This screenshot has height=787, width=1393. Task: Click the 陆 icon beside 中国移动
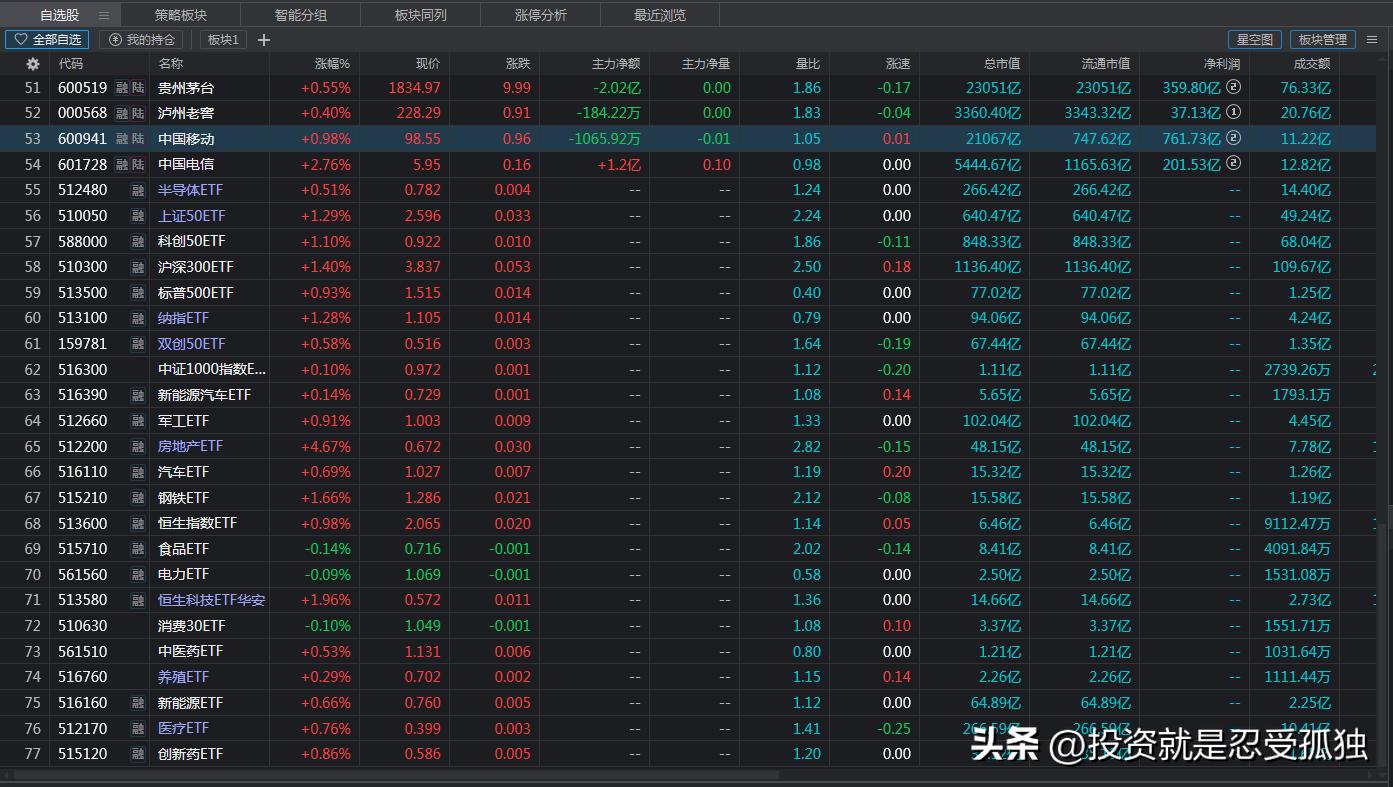pos(137,138)
